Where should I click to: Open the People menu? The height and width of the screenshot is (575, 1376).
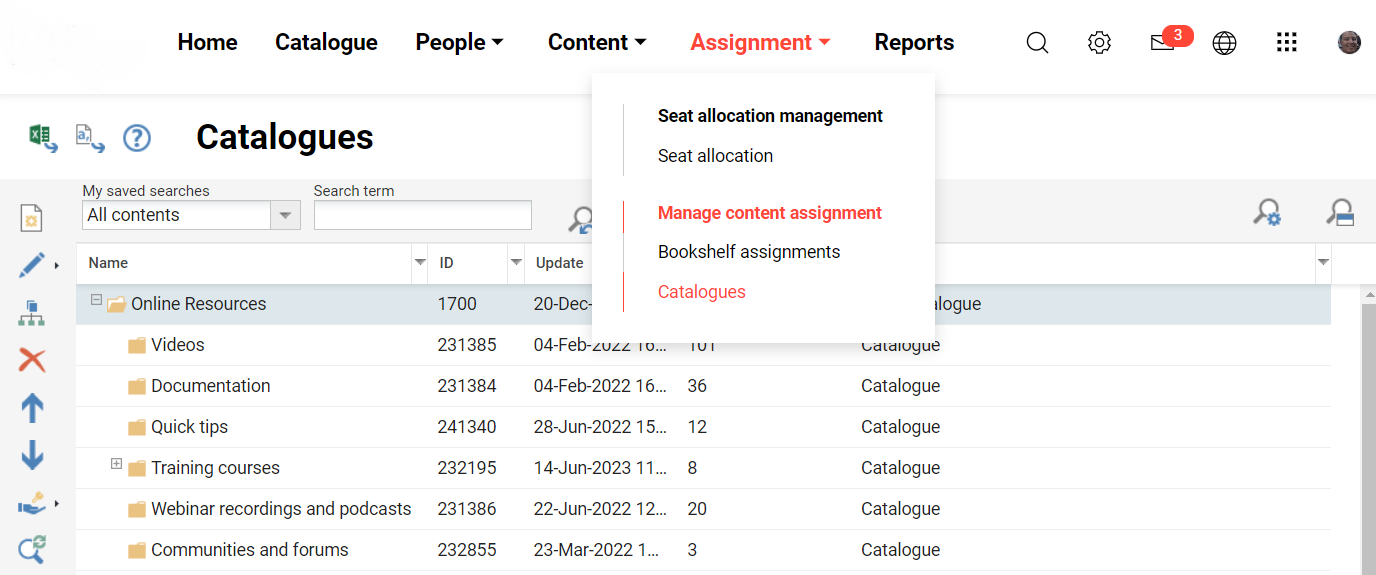tap(459, 42)
